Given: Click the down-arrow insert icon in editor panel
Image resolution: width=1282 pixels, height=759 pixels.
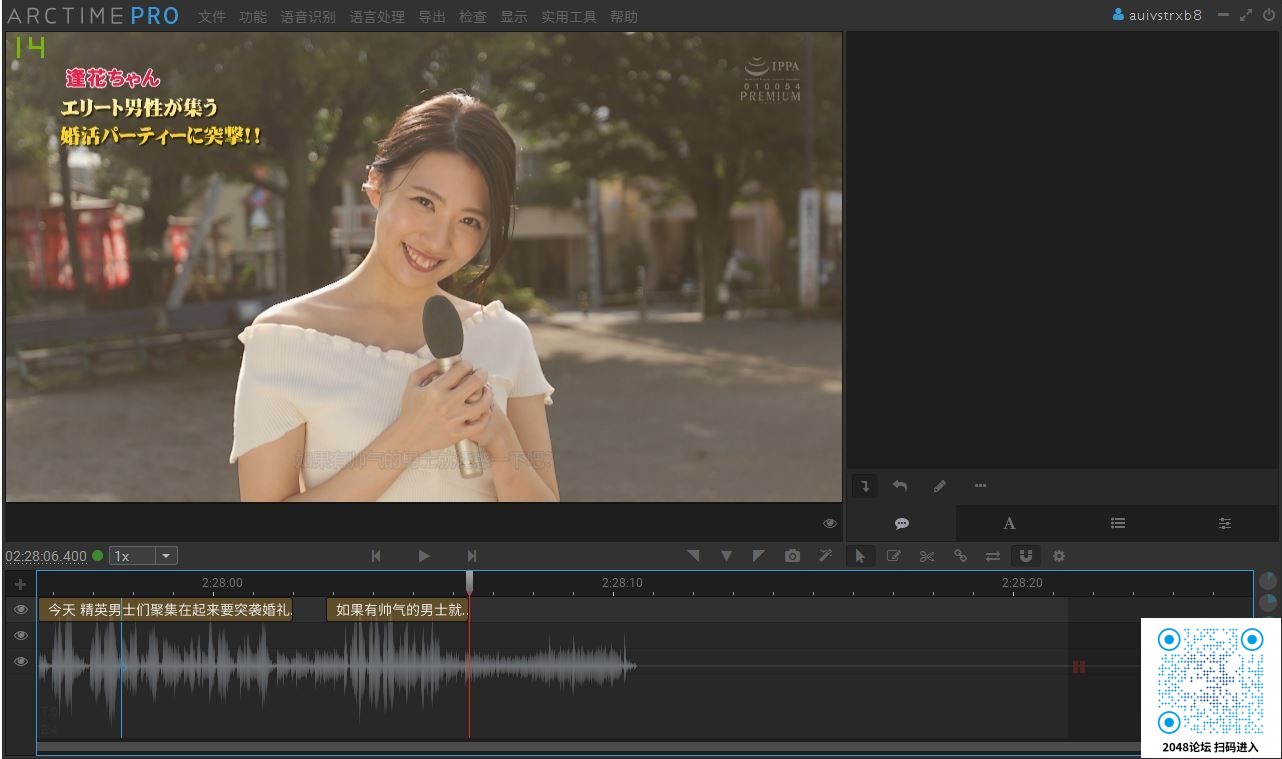Looking at the screenshot, I should pos(865,486).
